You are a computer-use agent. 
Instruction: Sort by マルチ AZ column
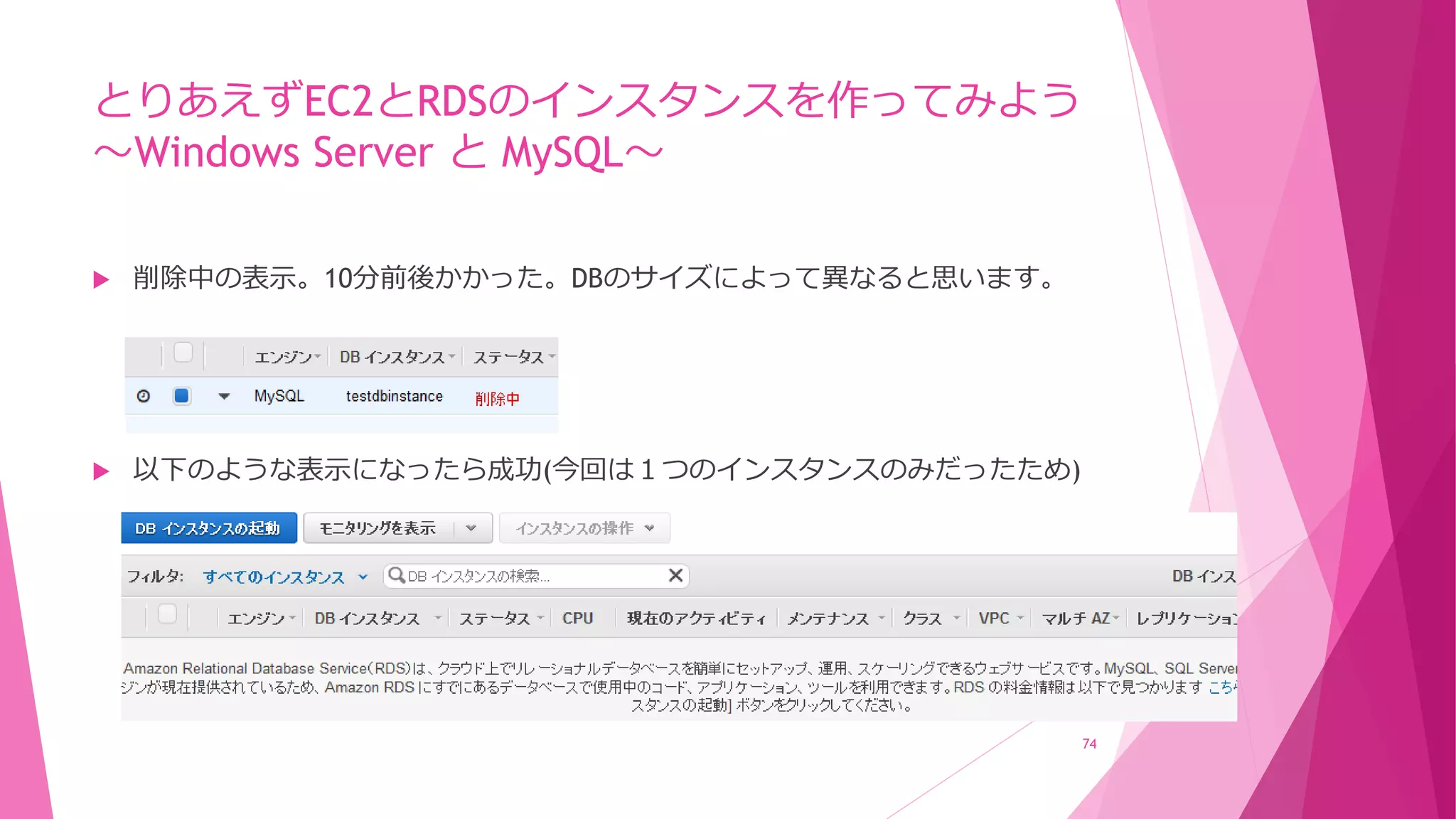1081,619
